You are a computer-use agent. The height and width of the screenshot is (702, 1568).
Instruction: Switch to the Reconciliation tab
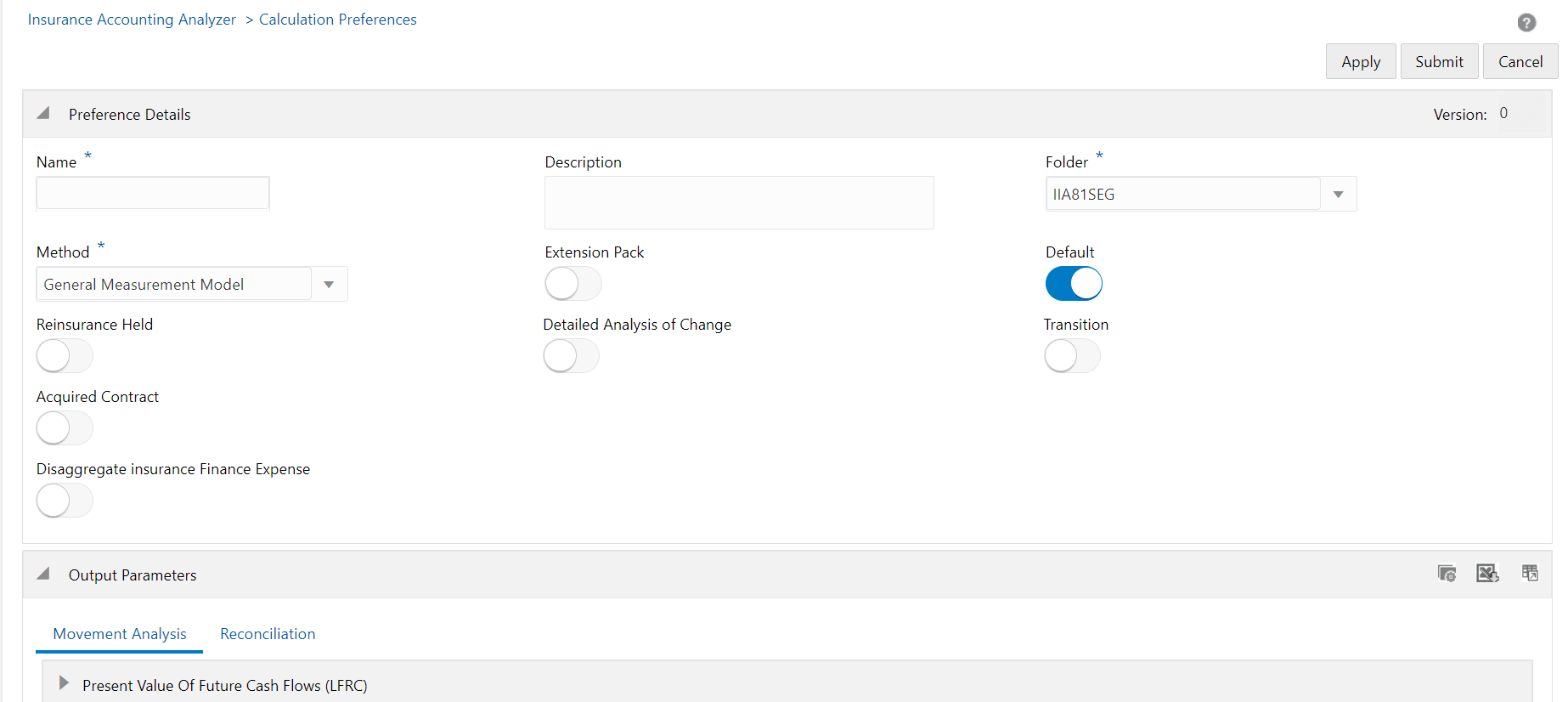pyautogui.click(x=268, y=634)
